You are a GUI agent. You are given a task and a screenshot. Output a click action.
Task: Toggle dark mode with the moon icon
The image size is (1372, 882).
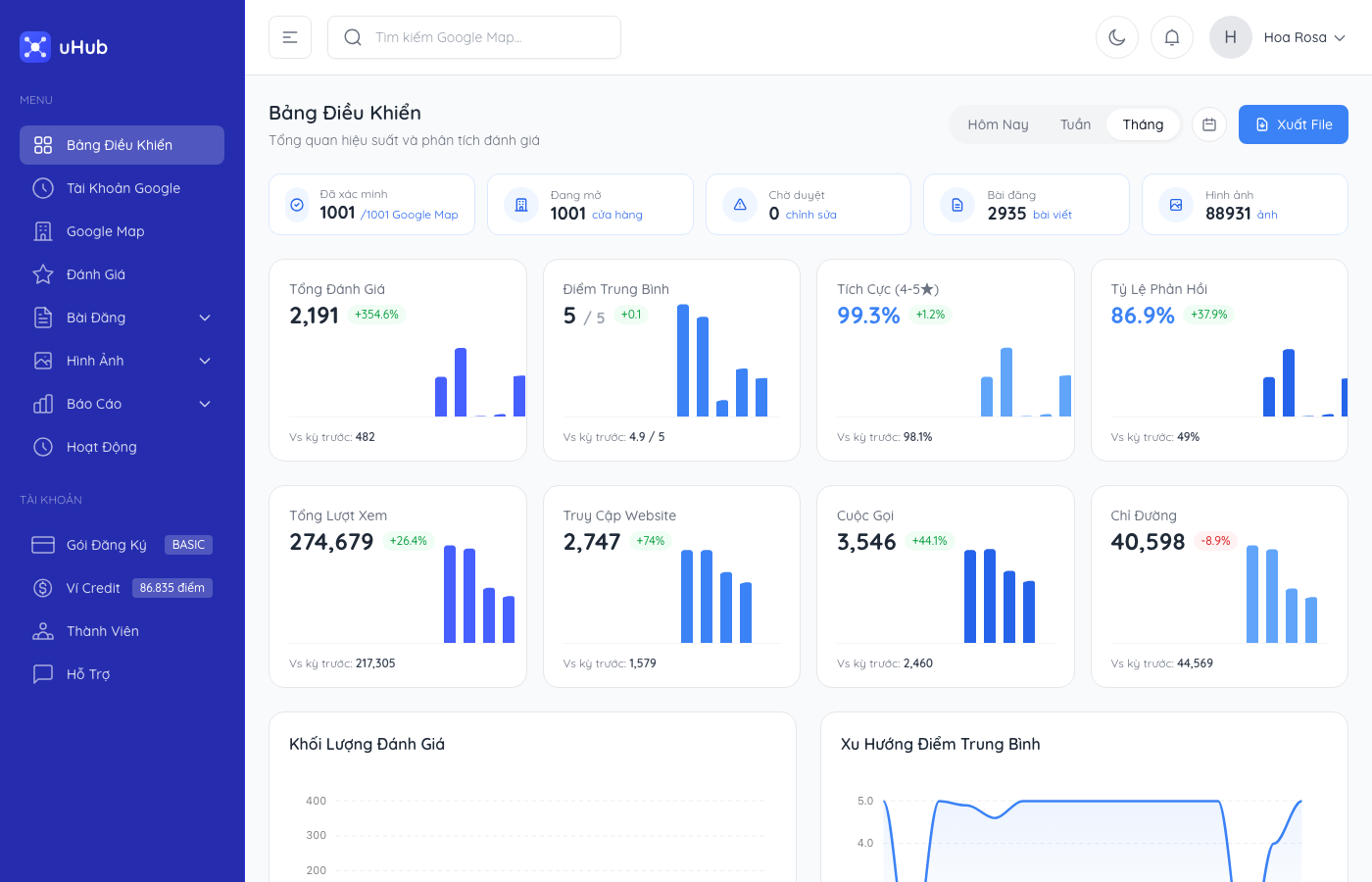click(1117, 36)
